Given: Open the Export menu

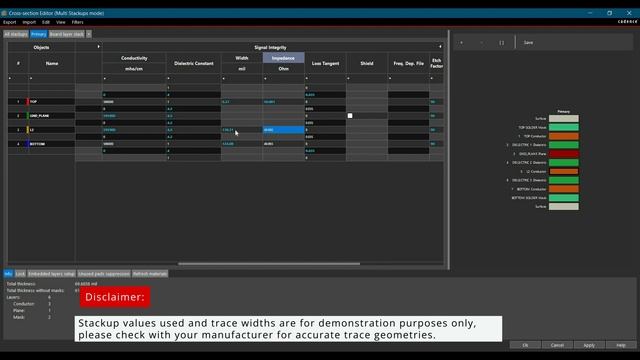Looking at the screenshot, I should pyautogui.click(x=9, y=22).
